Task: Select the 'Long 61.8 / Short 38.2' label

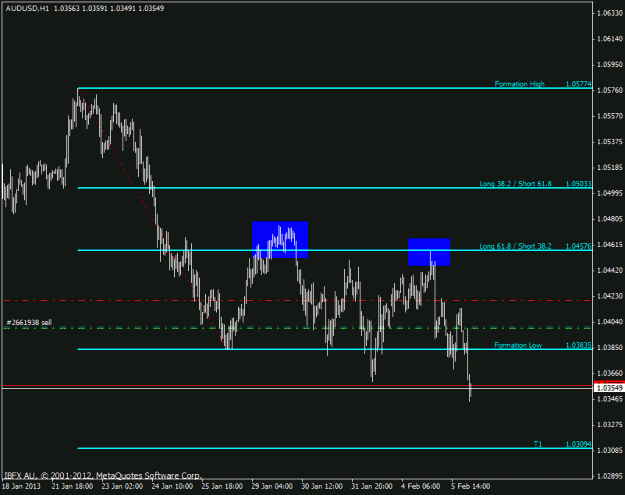Action: (x=515, y=246)
